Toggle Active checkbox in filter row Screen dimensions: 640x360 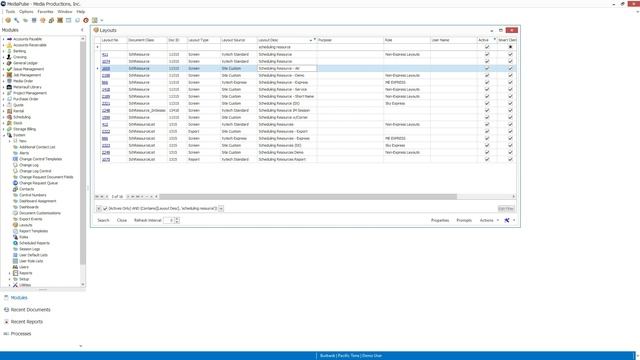pos(487,47)
